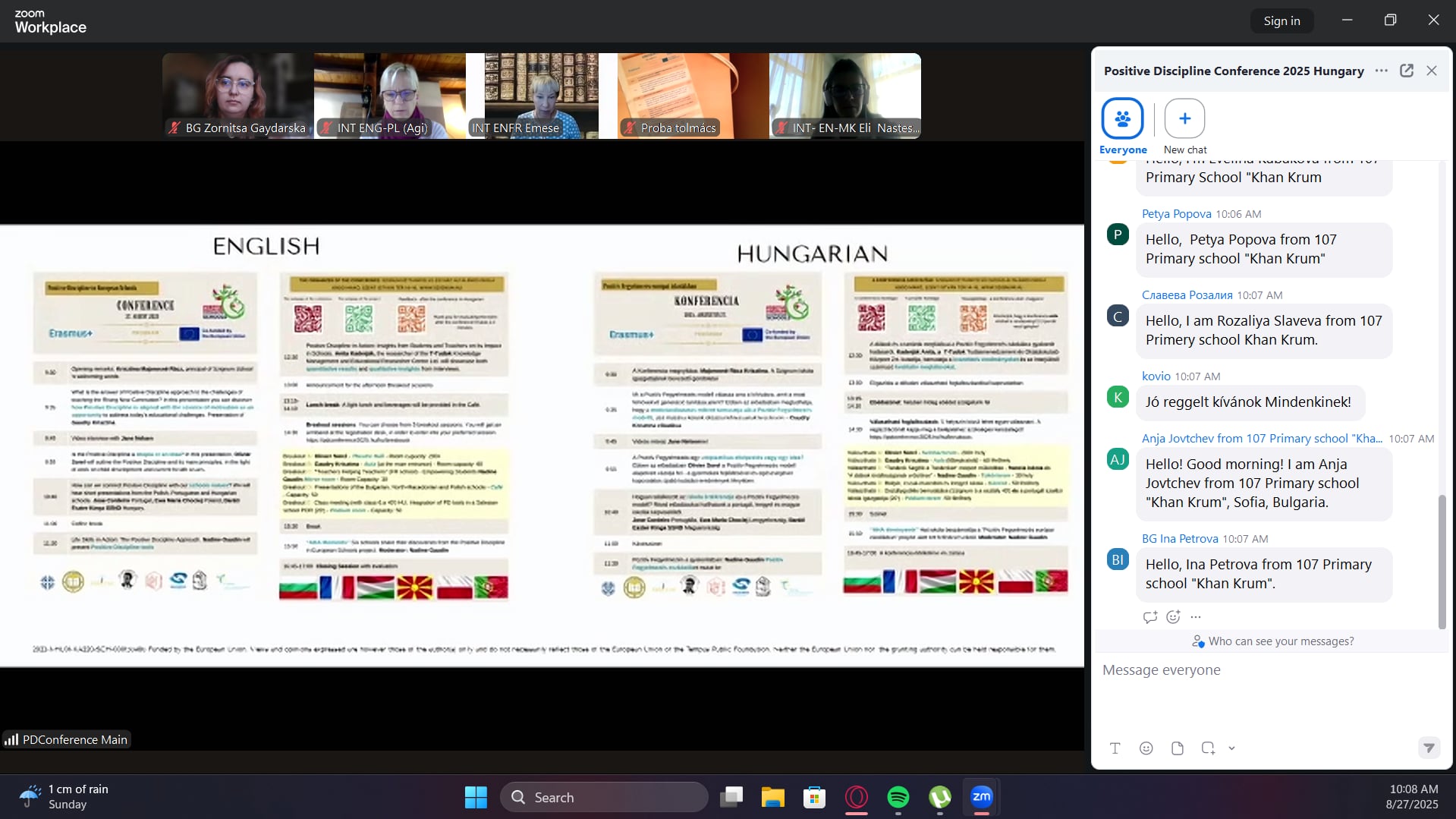This screenshot has width=1456, height=819.
Task: Click the attach file icon
Action: coord(1177,748)
